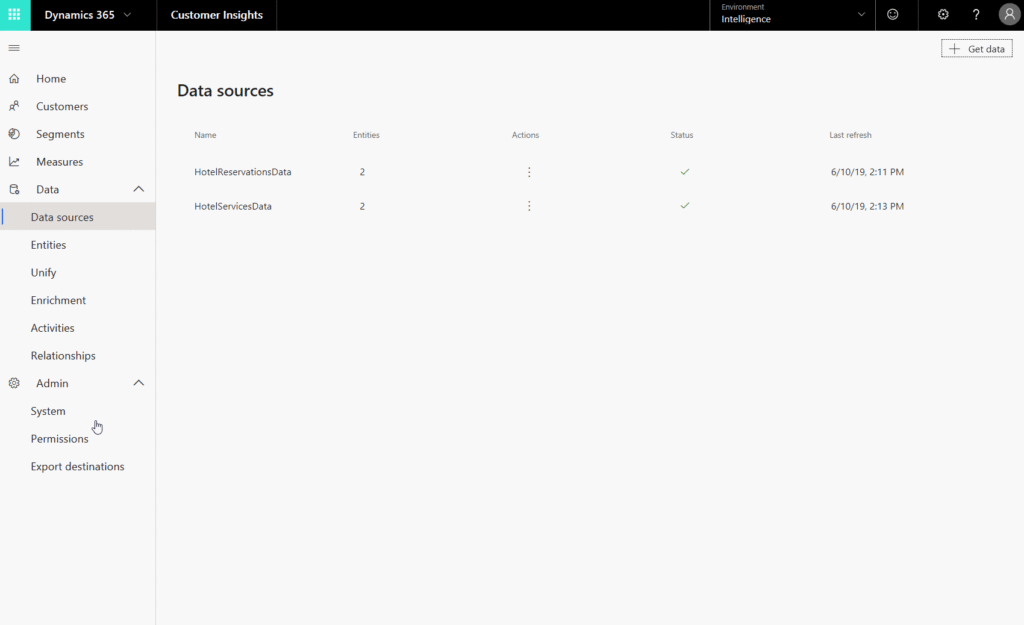This screenshot has width=1024, height=625.
Task: Open Measures via its chart icon
Action: [14, 161]
